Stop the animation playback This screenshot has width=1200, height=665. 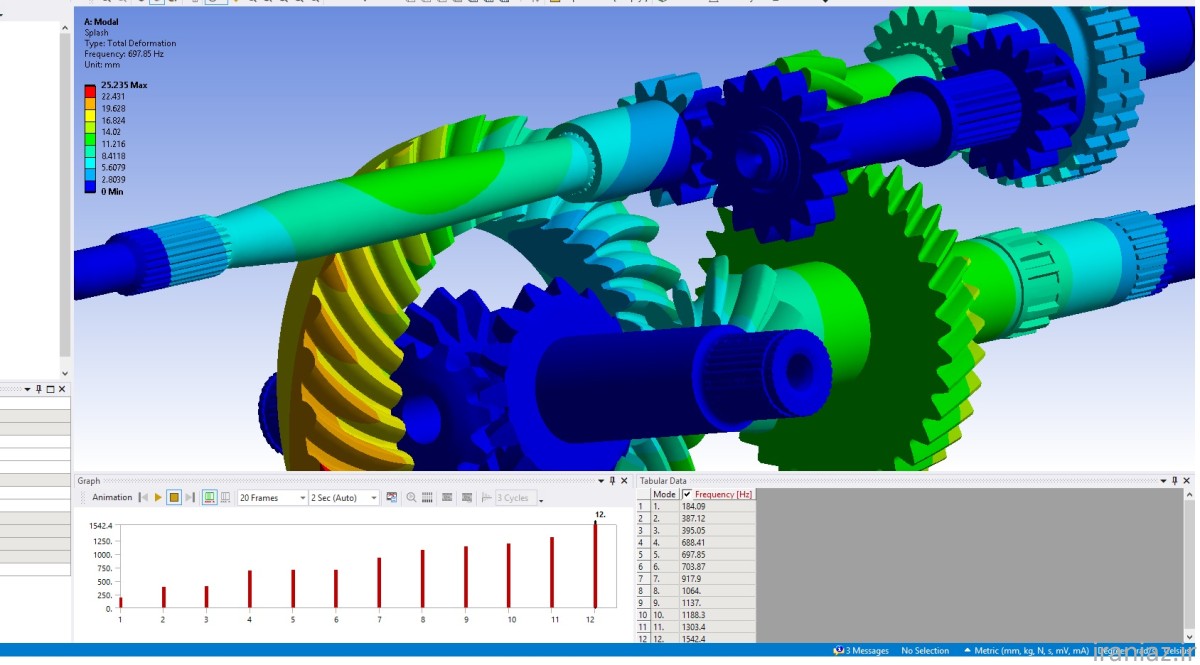pyautogui.click(x=174, y=498)
